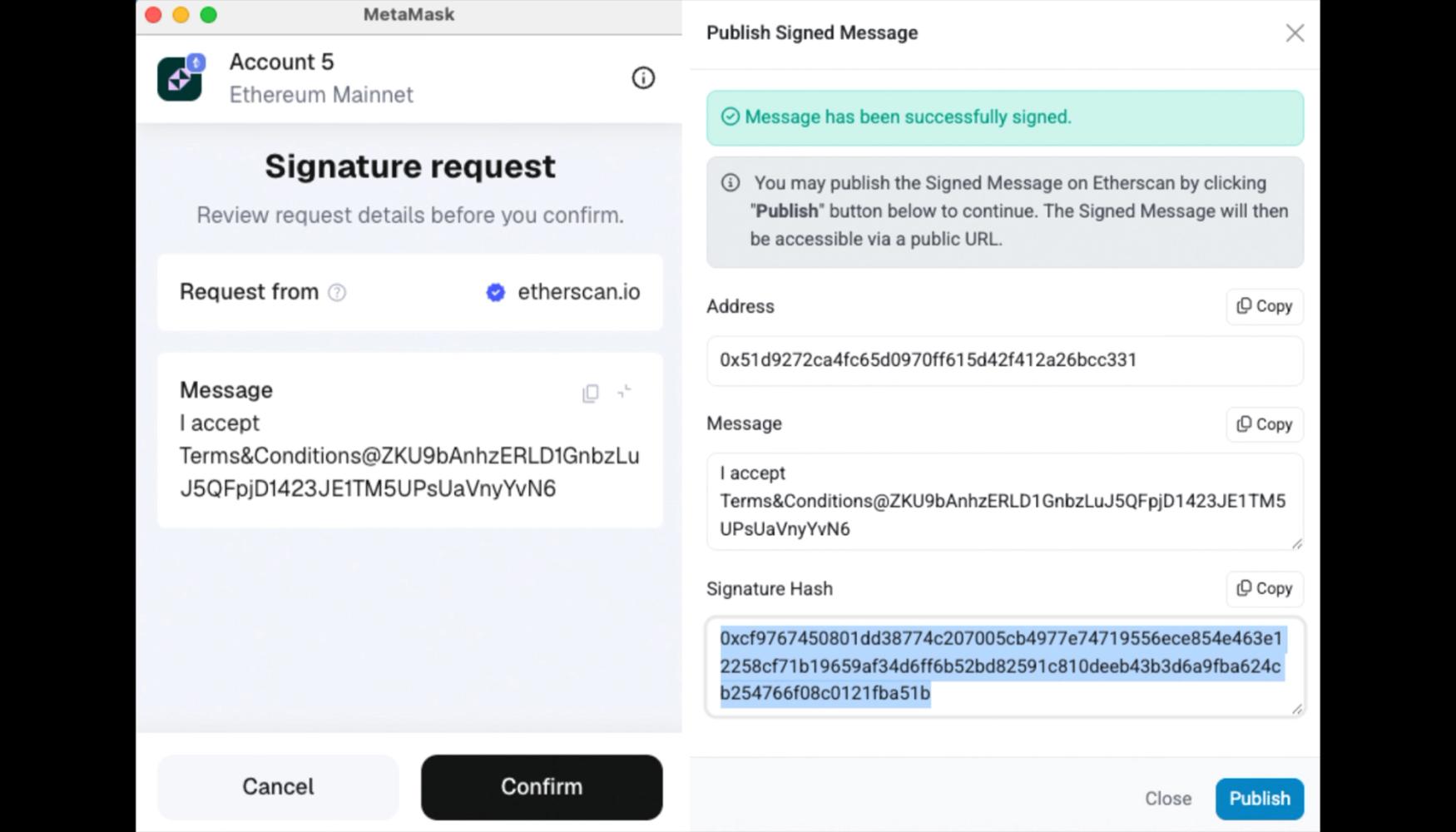Image resolution: width=1456 pixels, height=832 pixels.
Task: Click the highlighted Signature Hash text area
Action: pos(1005,666)
